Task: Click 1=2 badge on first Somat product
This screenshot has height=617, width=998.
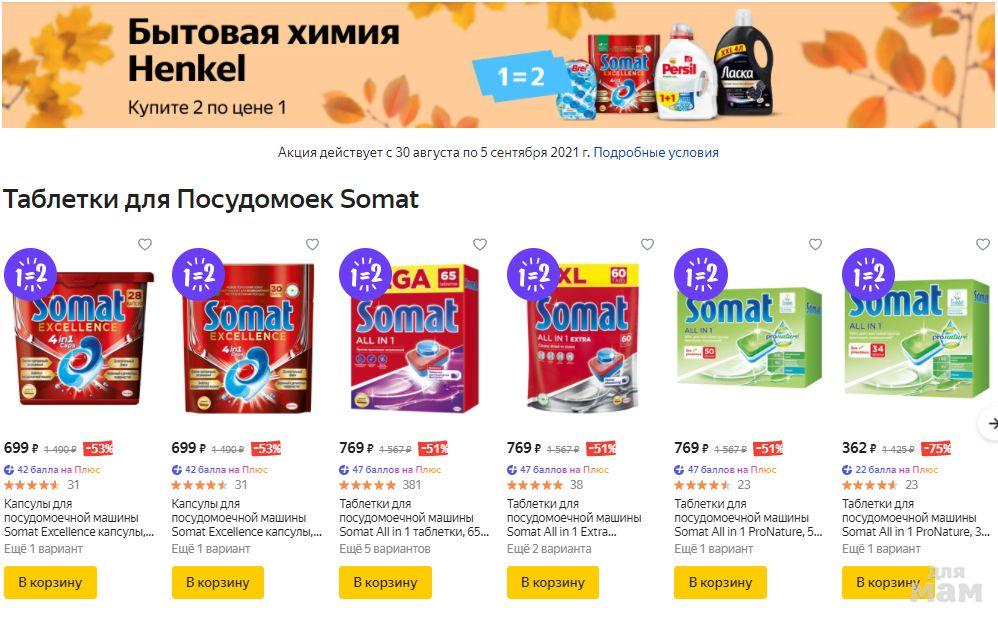Action: click(x=30, y=274)
